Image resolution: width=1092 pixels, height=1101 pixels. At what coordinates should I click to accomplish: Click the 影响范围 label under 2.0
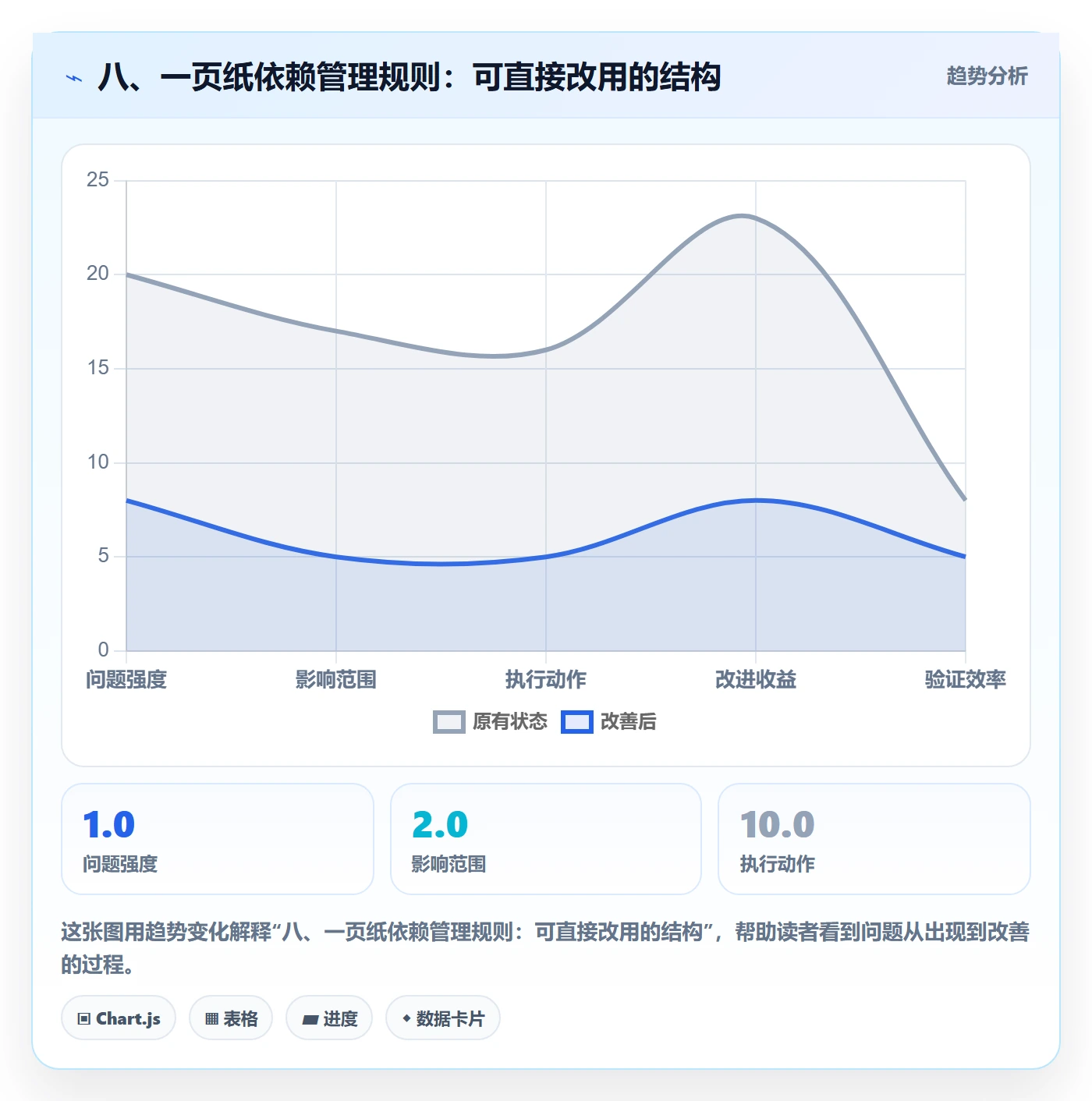(x=449, y=864)
